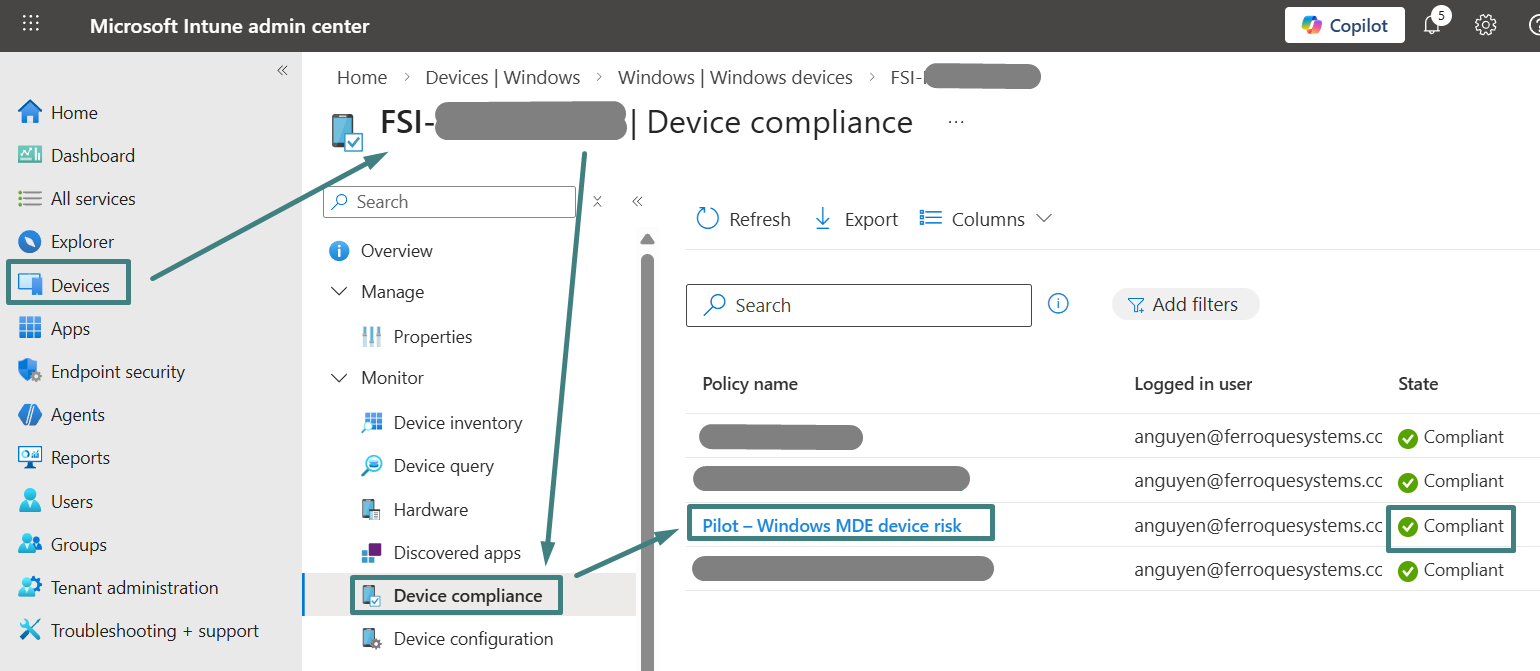Click the Copilot button
The height and width of the screenshot is (671, 1540).
[1344, 25]
